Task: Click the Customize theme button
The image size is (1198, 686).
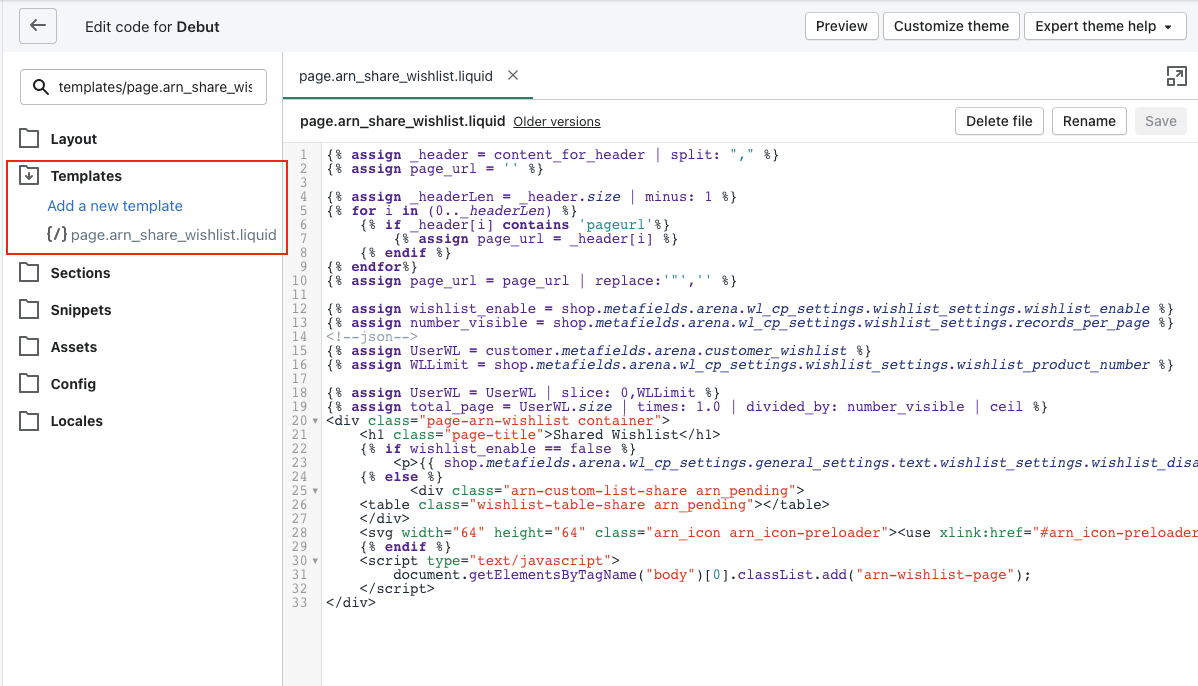Action: pos(951,26)
